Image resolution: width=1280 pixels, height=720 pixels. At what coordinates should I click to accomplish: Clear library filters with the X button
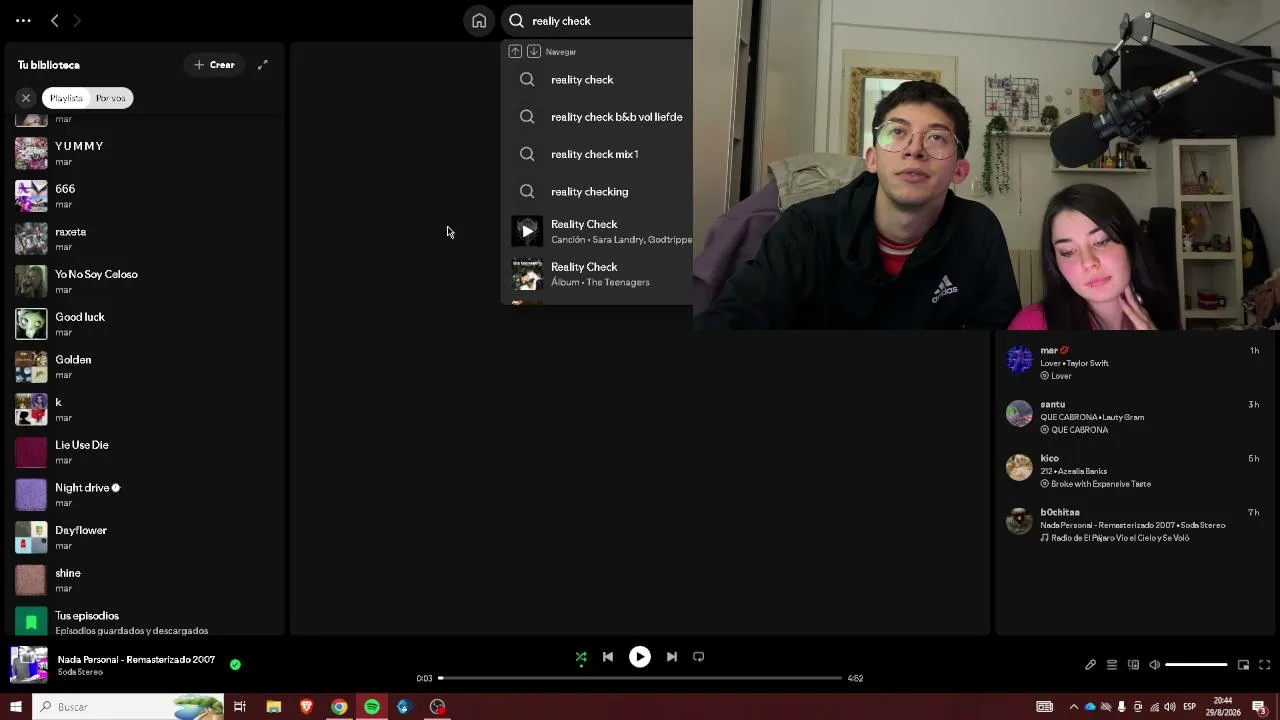tap(26, 98)
